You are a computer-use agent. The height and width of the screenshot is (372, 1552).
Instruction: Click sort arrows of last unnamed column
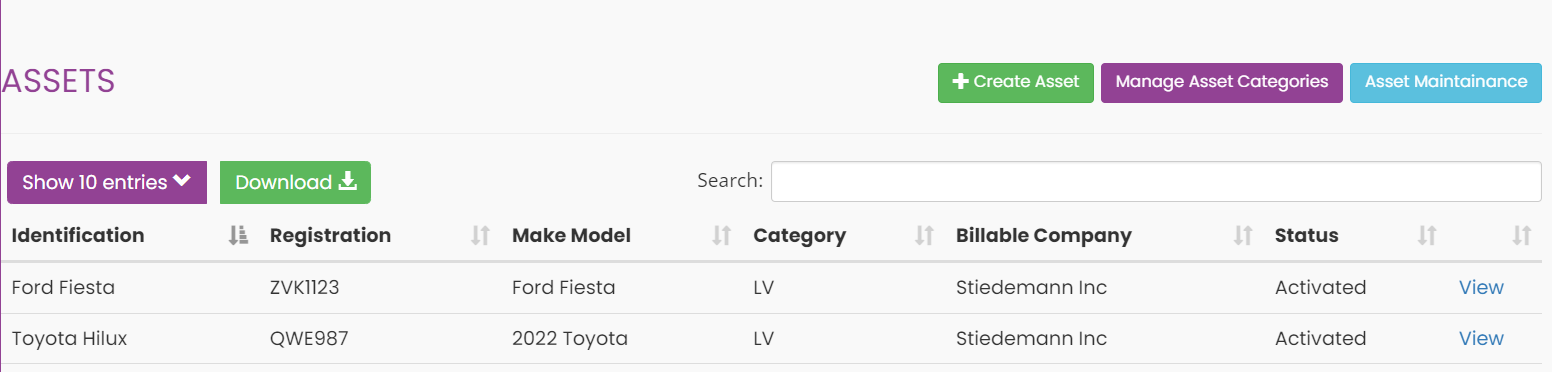pyautogui.click(x=1522, y=236)
